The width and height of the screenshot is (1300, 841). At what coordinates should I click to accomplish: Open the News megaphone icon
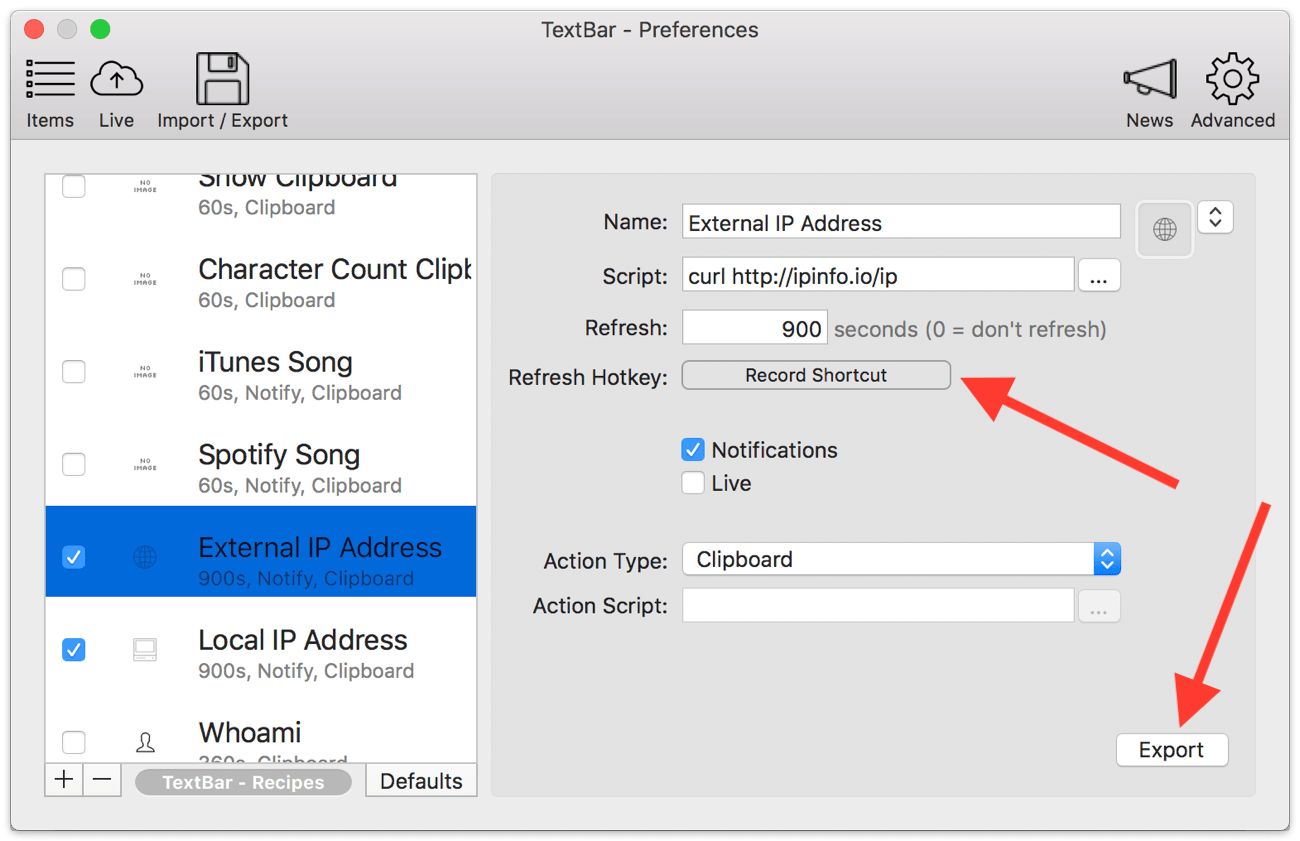1149,82
